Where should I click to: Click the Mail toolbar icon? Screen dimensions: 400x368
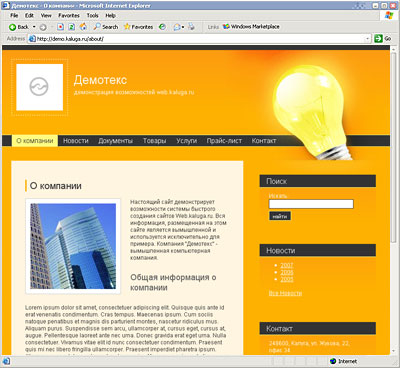[177, 27]
